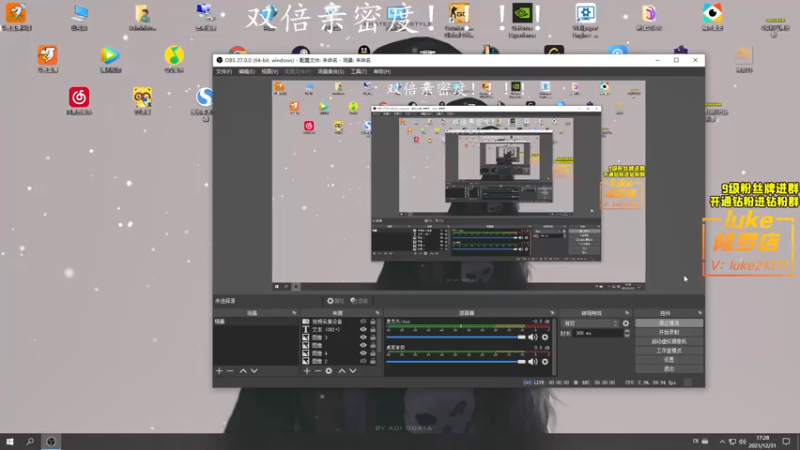
Task: Open transition properties gear next to 淡变
Action: 626,323
